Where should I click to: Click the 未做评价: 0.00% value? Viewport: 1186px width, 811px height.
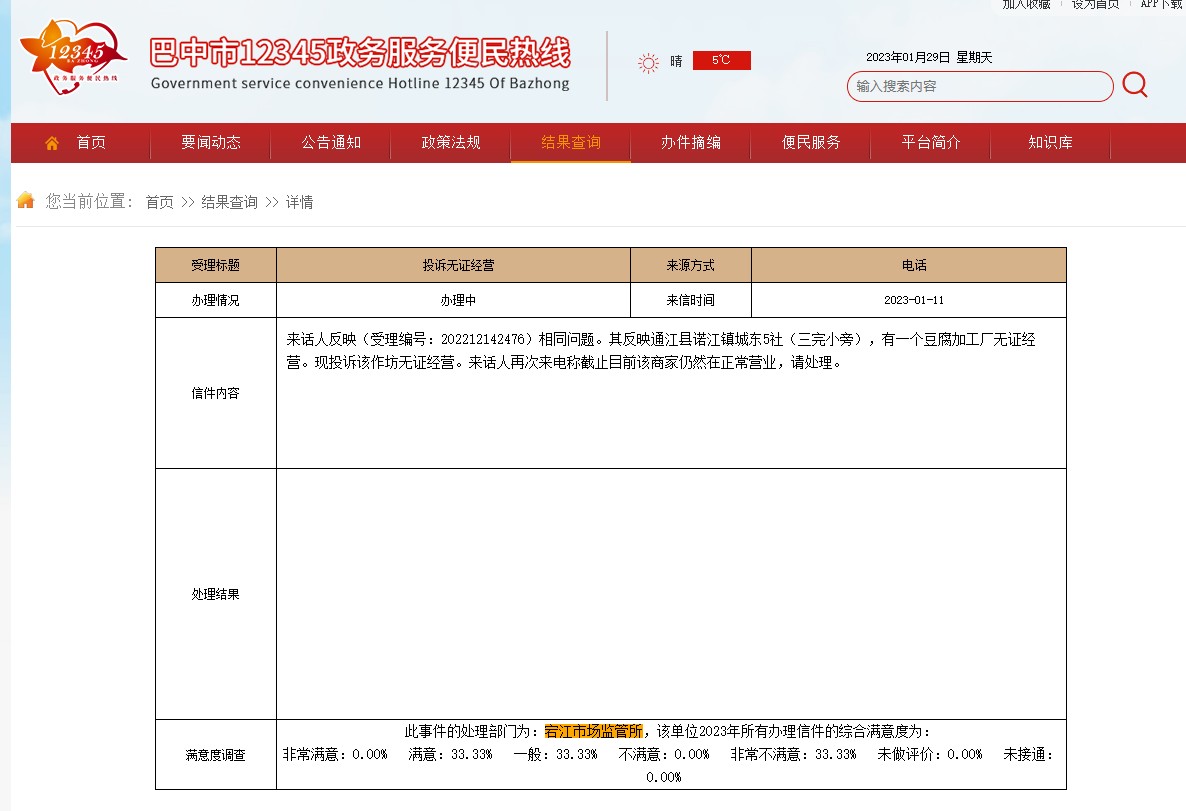(930, 755)
